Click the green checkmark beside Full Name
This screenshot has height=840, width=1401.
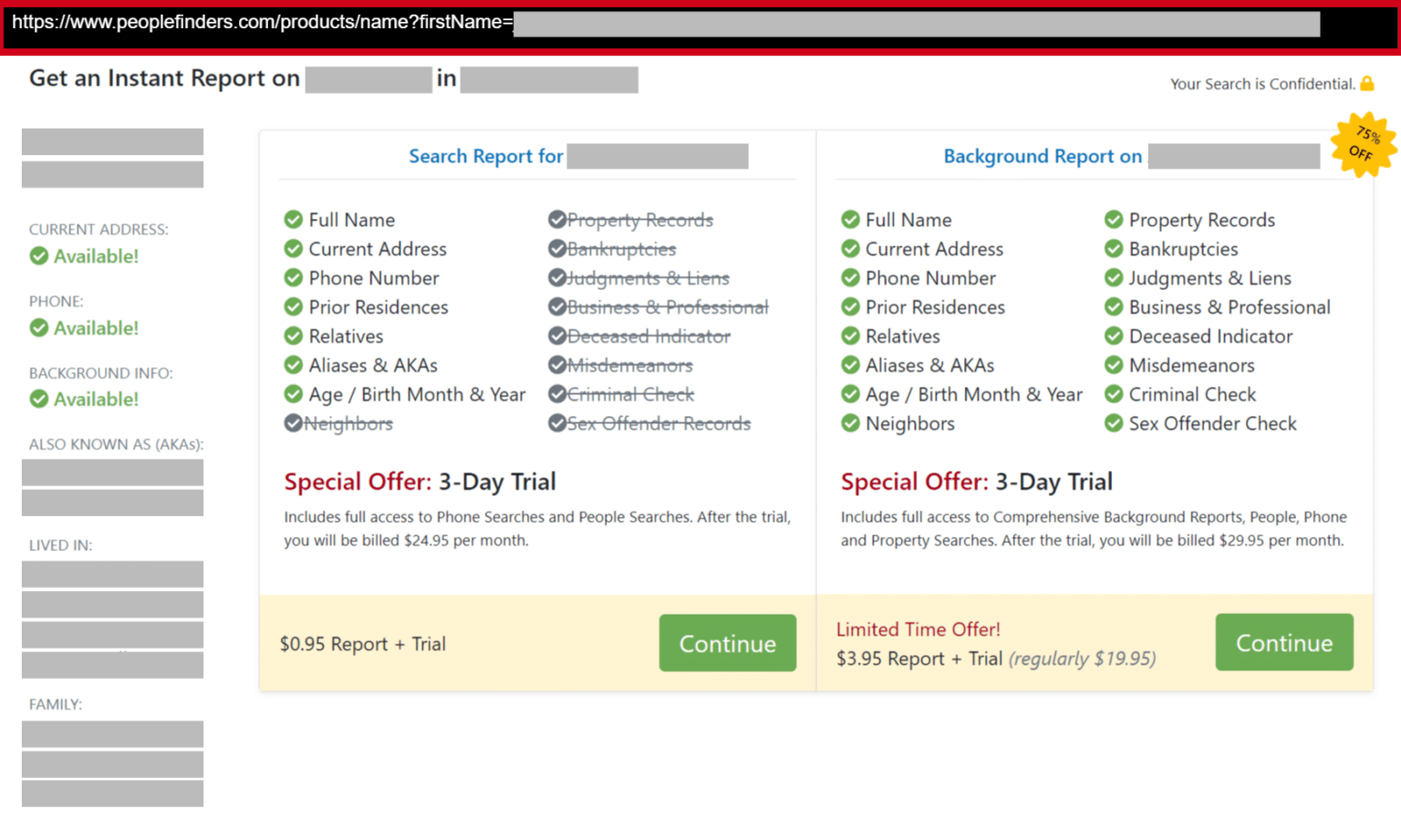tap(294, 220)
